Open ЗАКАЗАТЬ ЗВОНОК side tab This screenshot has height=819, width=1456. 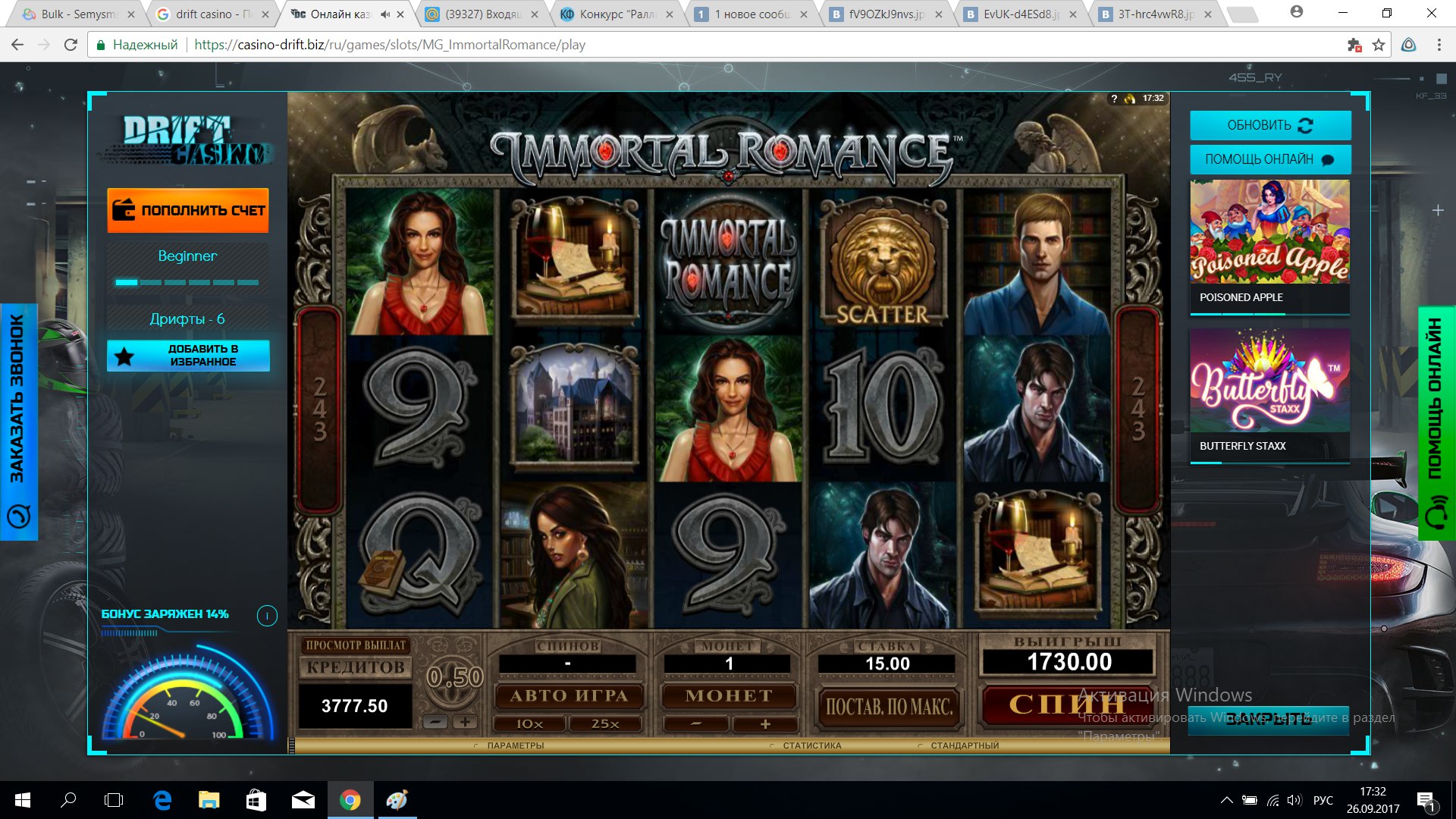click(x=19, y=422)
